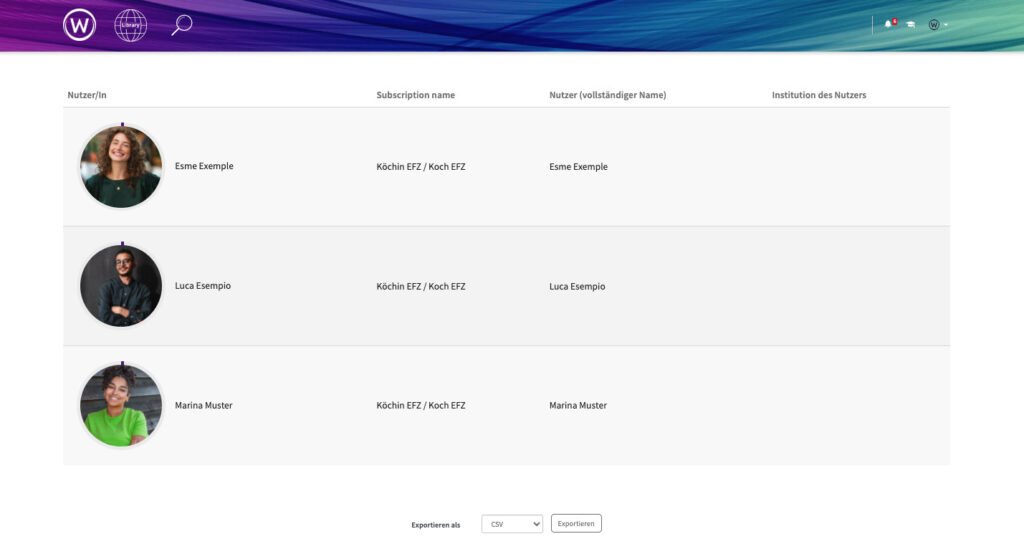Image resolution: width=1024 pixels, height=549 pixels.
Task: Open search with the magnifier icon
Action: click(182, 25)
